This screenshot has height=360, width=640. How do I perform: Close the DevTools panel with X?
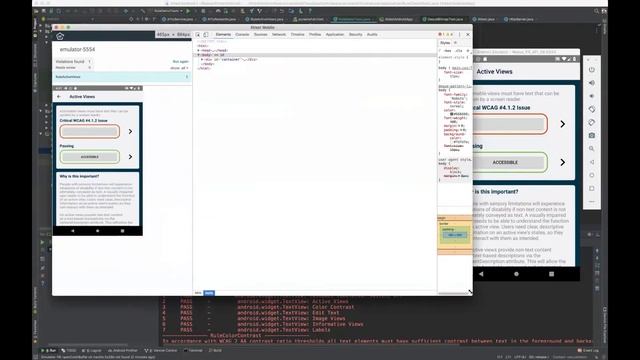coord(468,35)
